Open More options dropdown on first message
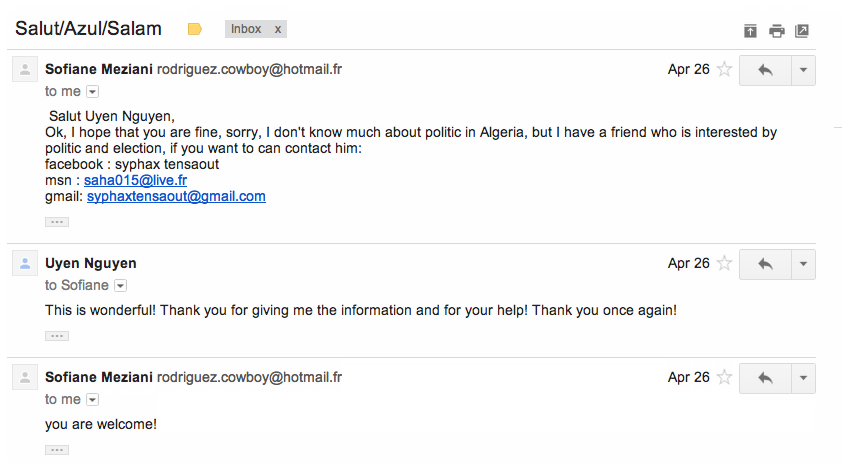The width and height of the screenshot is (842, 463). [x=803, y=70]
